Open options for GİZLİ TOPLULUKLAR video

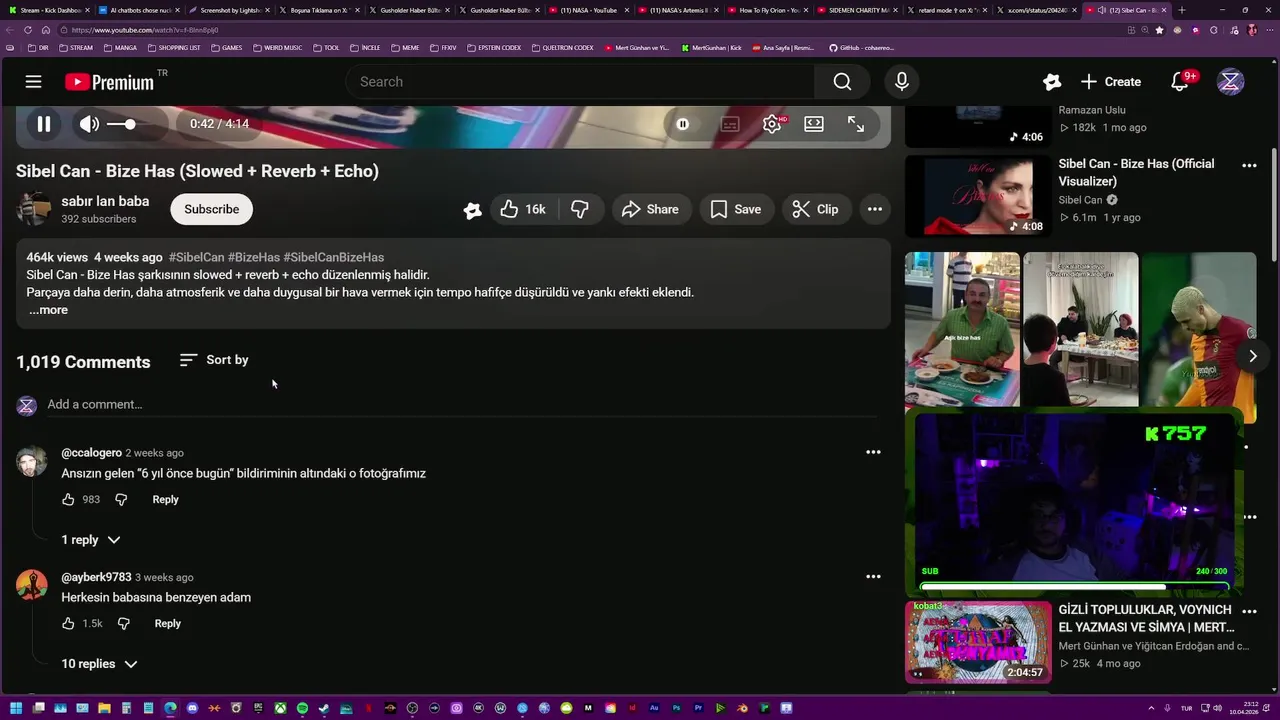click(x=1249, y=611)
